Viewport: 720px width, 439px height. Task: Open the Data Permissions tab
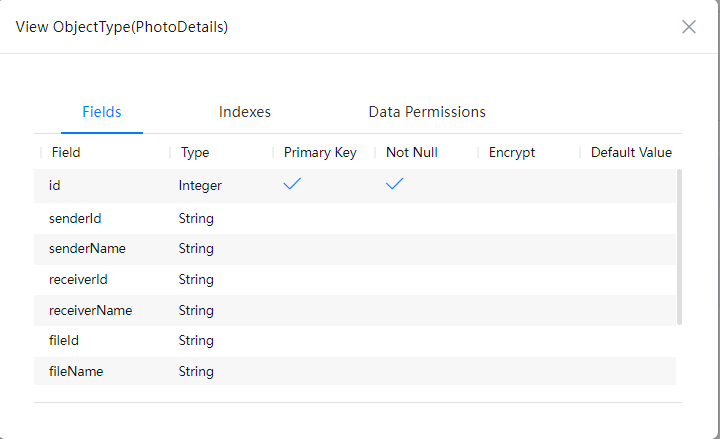[427, 112]
